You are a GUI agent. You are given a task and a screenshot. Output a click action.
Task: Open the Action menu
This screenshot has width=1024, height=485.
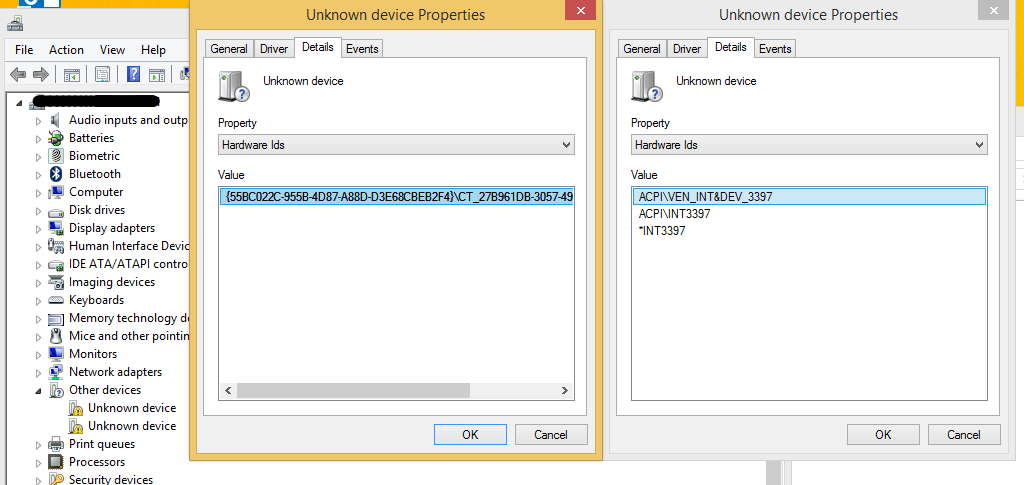66,50
